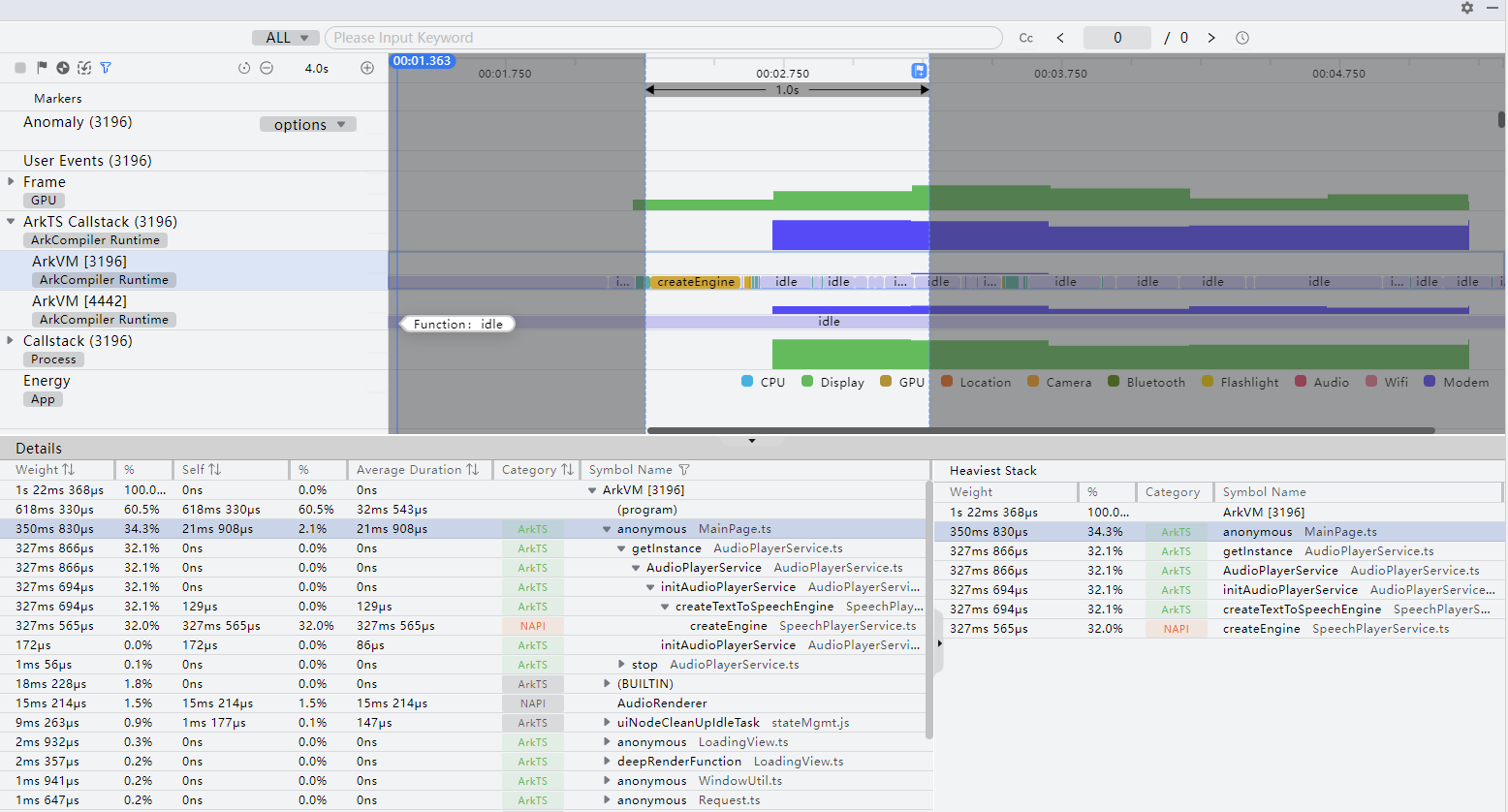This screenshot has width=1508, height=812.
Task: Toggle case-sensitive search (Cc)
Action: [x=1026, y=38]
